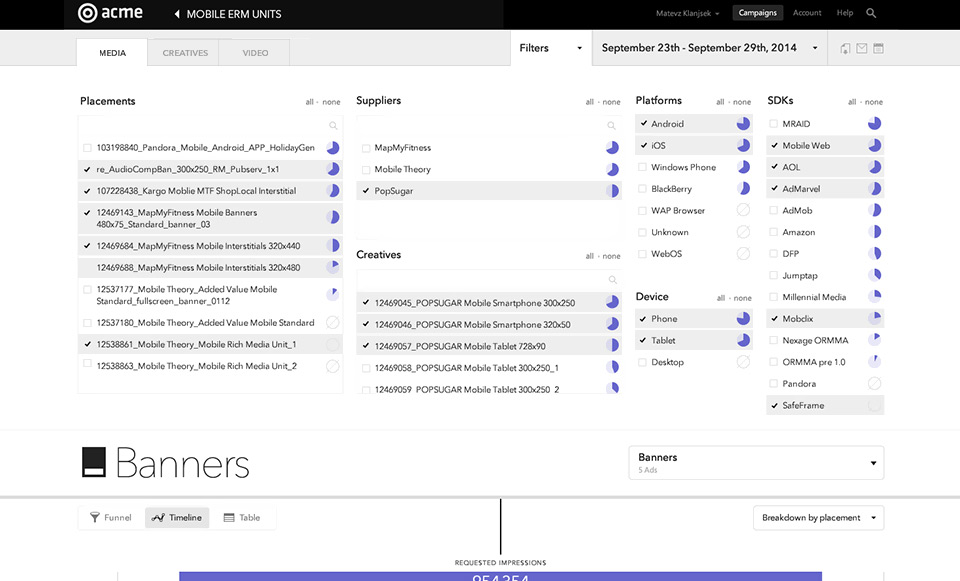Screen dimensions: 960x581
Task: Uncheck AOL SDK checkbox
Action: tap(774, 167)
